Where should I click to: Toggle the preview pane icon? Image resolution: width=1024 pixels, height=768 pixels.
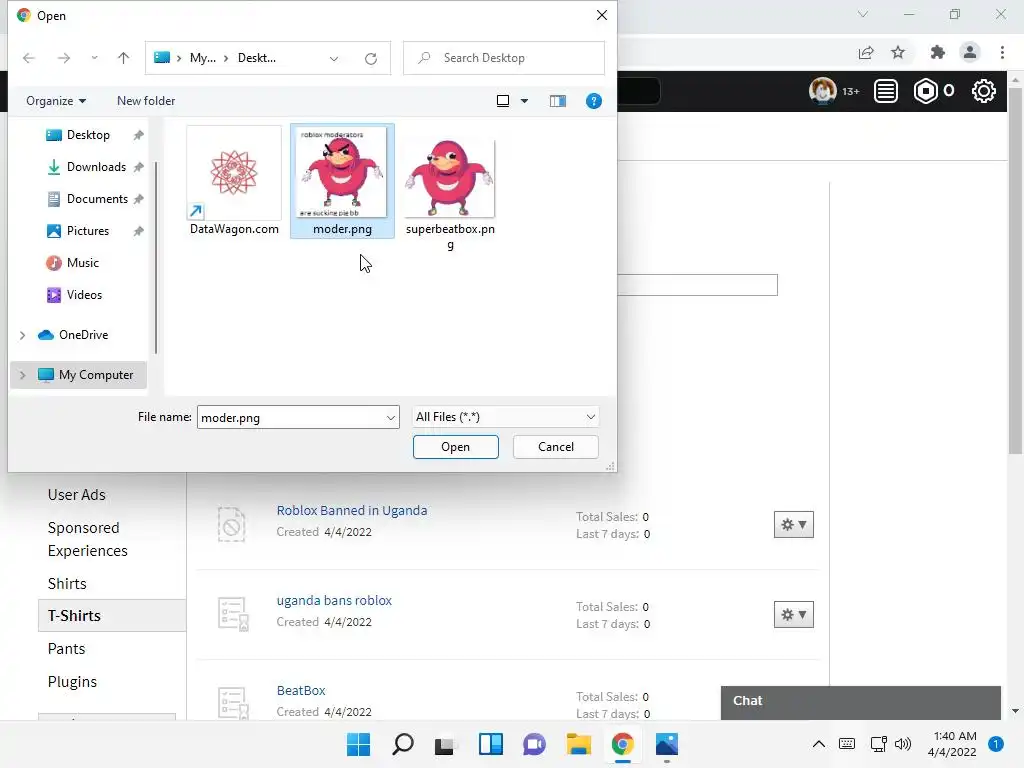(558, 101)
